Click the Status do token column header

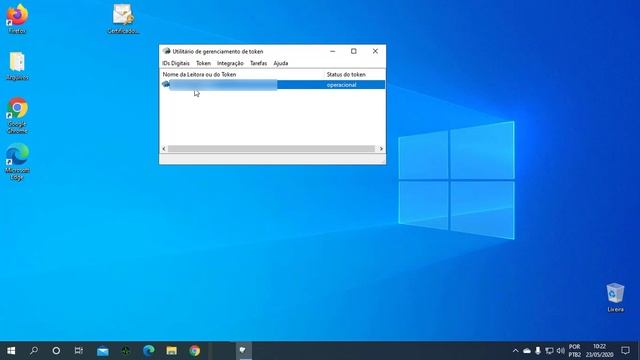pyautogui.click(x=346, y=74)
